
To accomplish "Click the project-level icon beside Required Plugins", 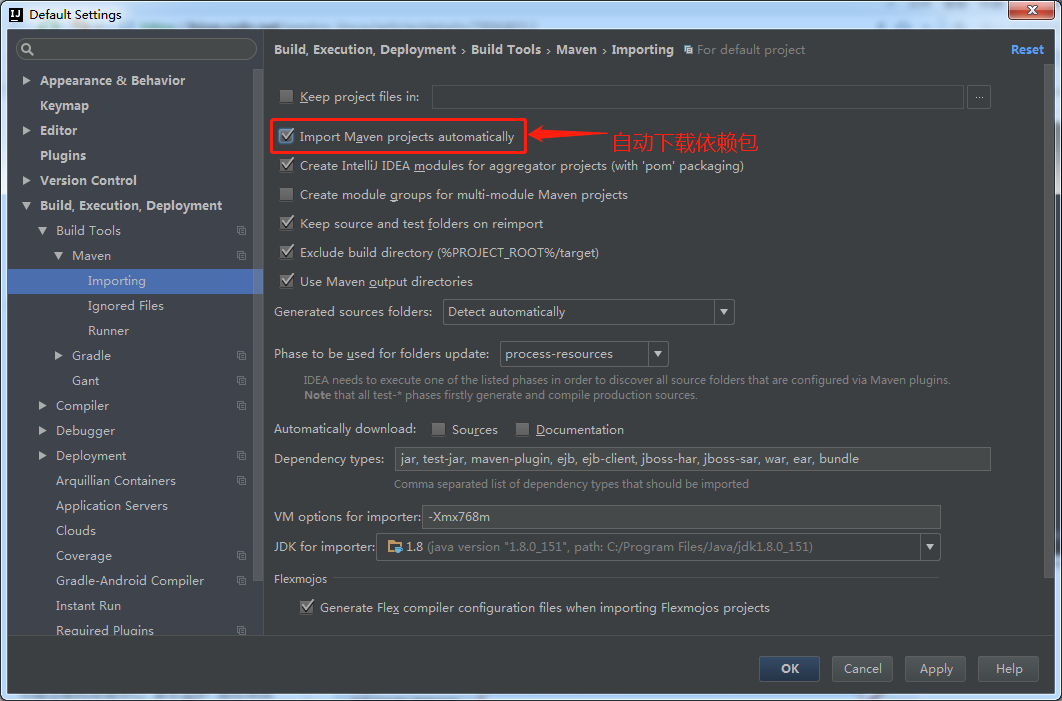I will [241, 631].
